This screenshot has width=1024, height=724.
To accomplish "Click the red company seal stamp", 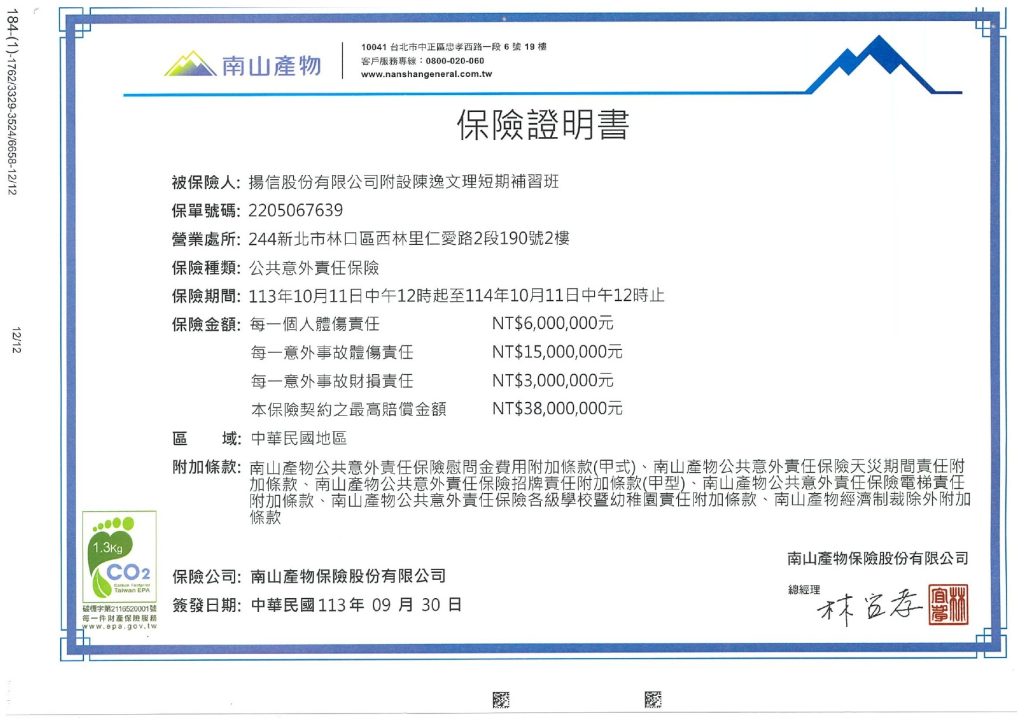I will point(949,605).
